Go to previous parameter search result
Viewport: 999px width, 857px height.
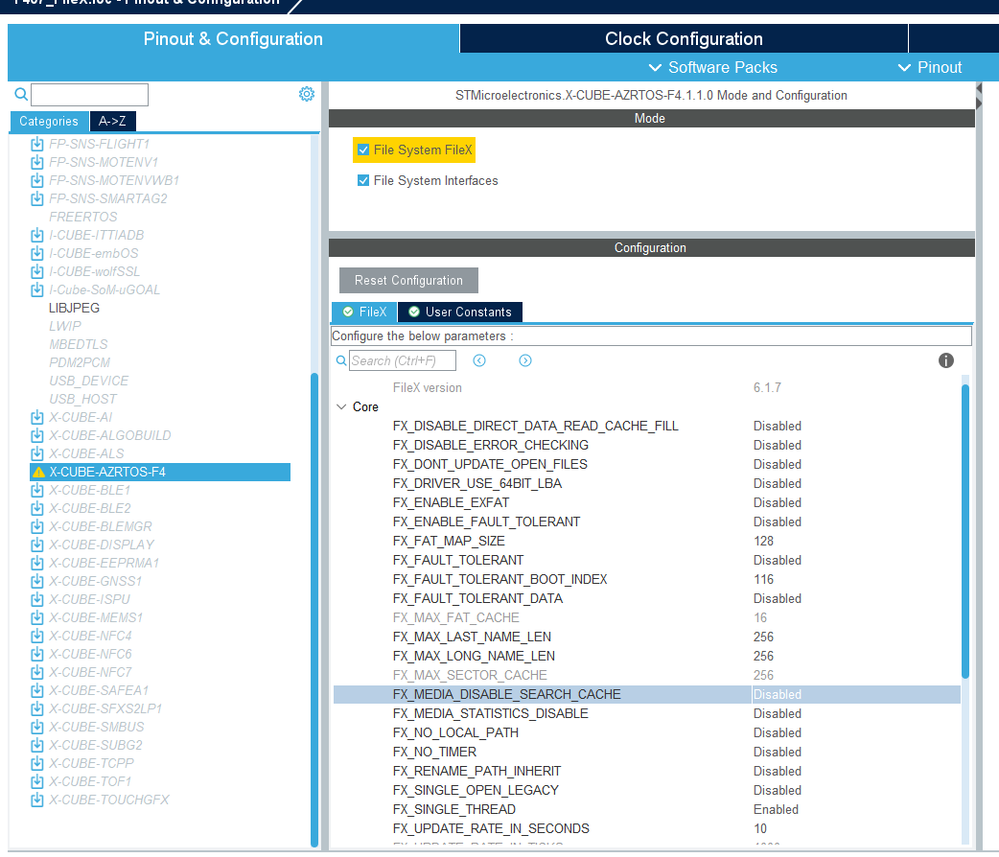pos(479,361)
